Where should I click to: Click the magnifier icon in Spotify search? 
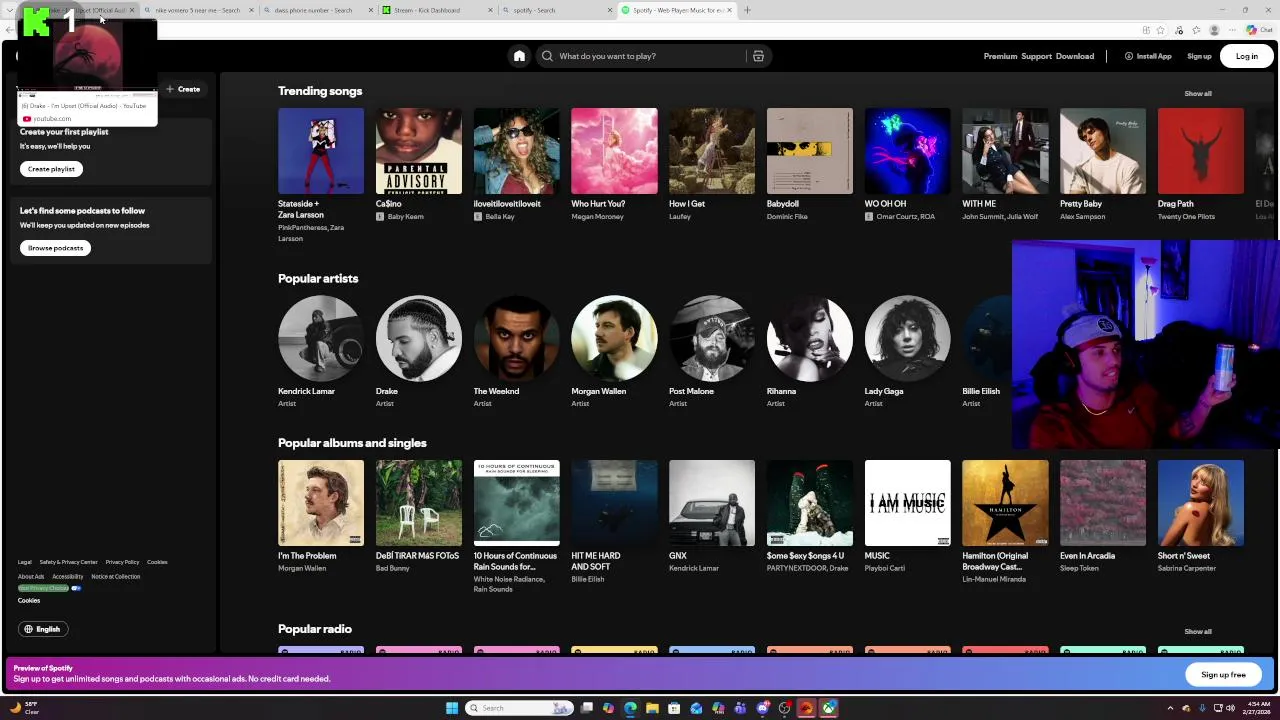pos(547,56)
